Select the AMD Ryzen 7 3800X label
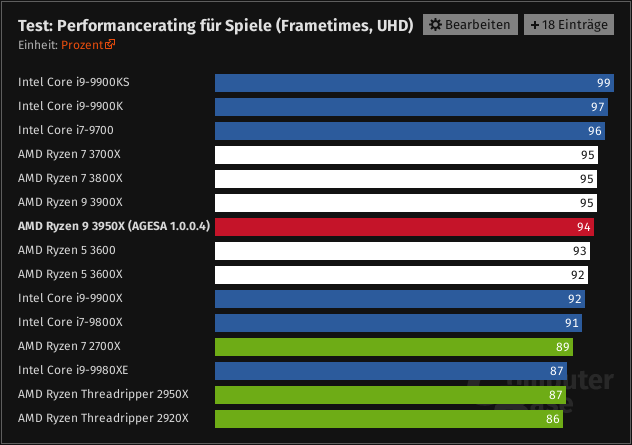This screenshot has height=445, width=632. point(70,178)
